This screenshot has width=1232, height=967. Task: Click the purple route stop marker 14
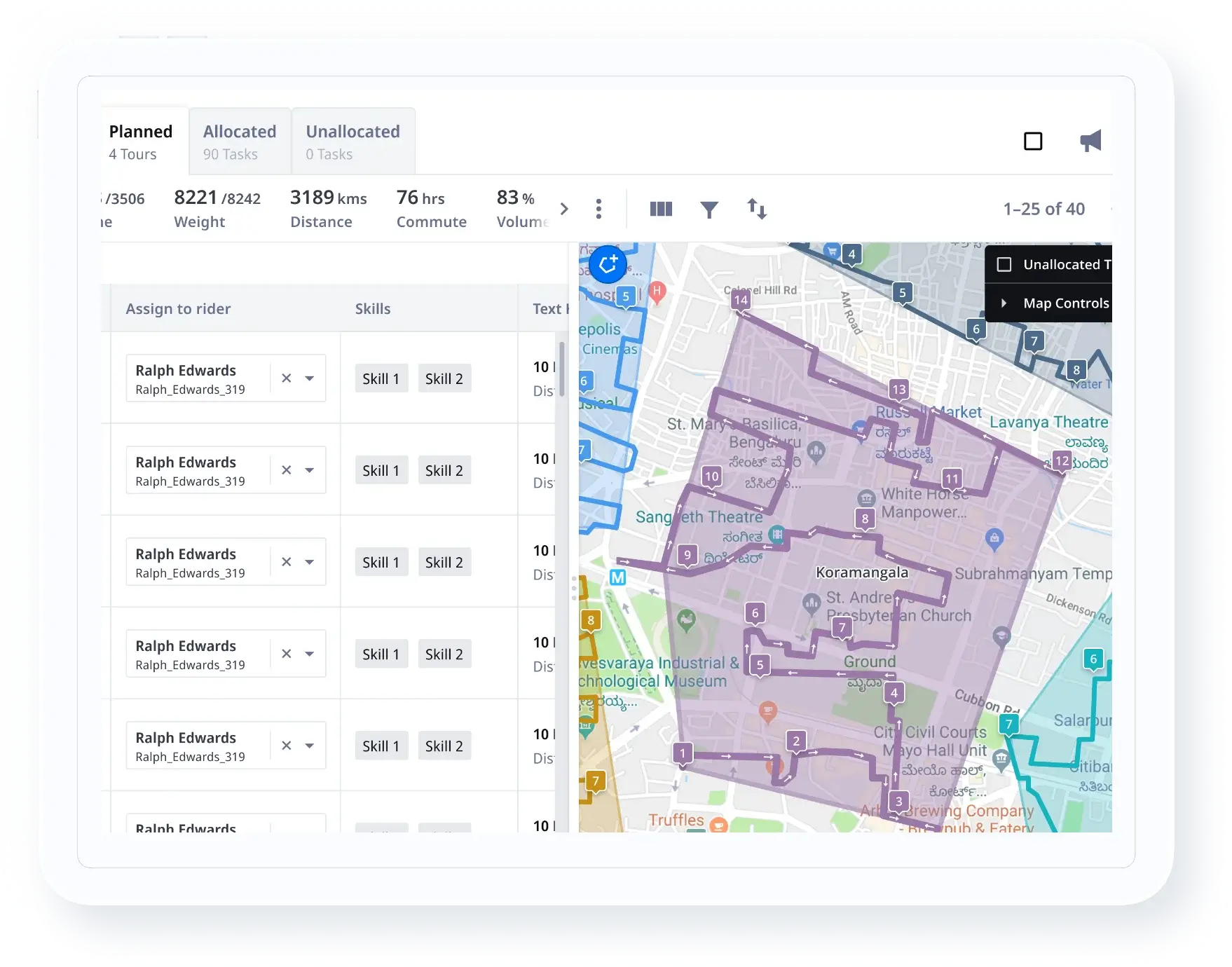(741, 301)
